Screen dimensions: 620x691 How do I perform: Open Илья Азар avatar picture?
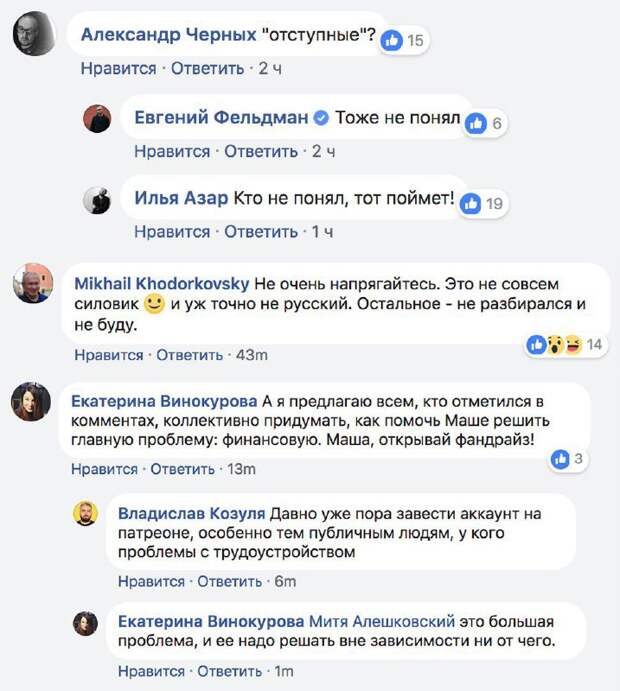[x=97, y=201]
